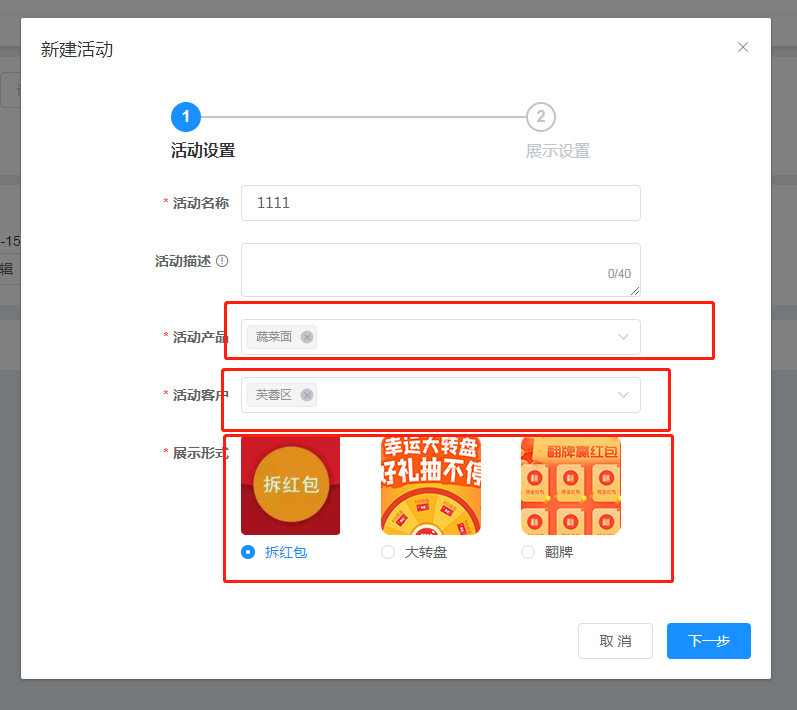Select the 拆红包 radio button

click(248, 552)
